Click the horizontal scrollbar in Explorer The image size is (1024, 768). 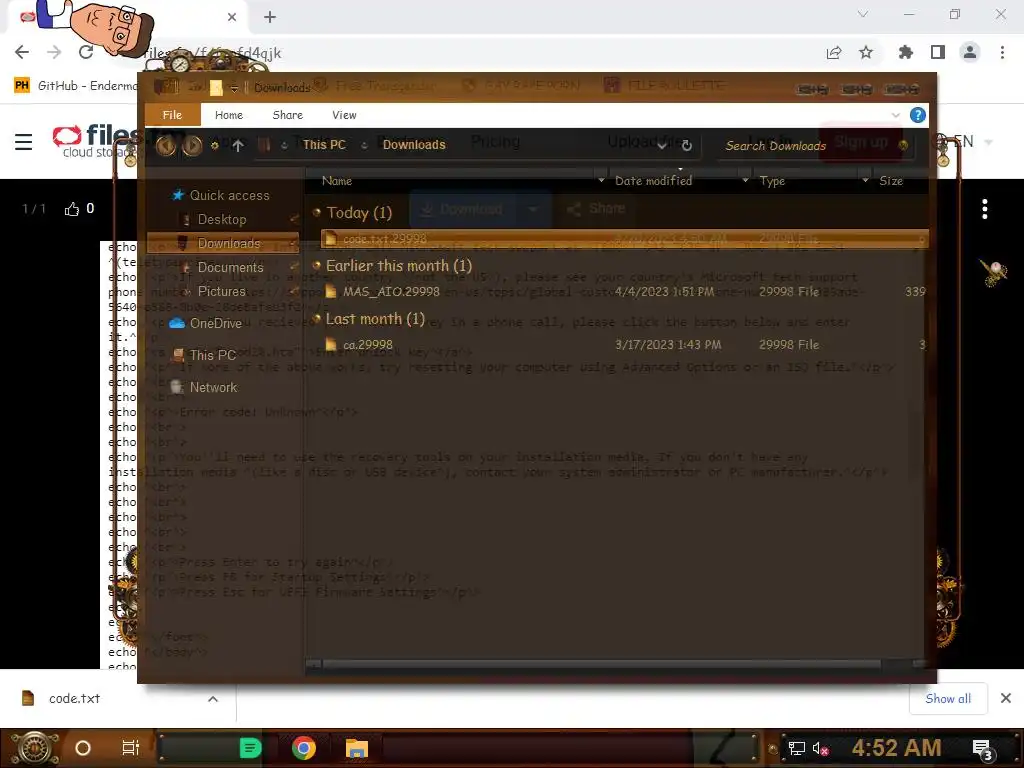pyautogui.click(x=601, y=664)
